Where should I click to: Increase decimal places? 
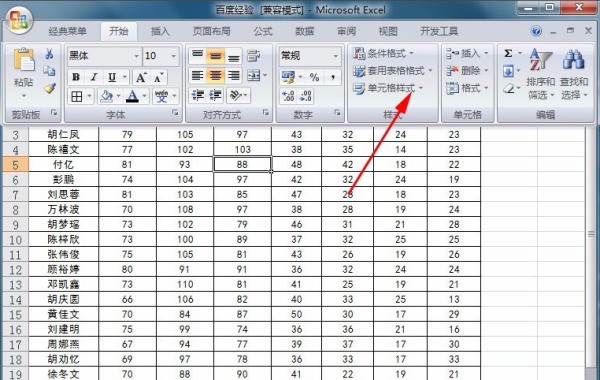tap(288, 95)
